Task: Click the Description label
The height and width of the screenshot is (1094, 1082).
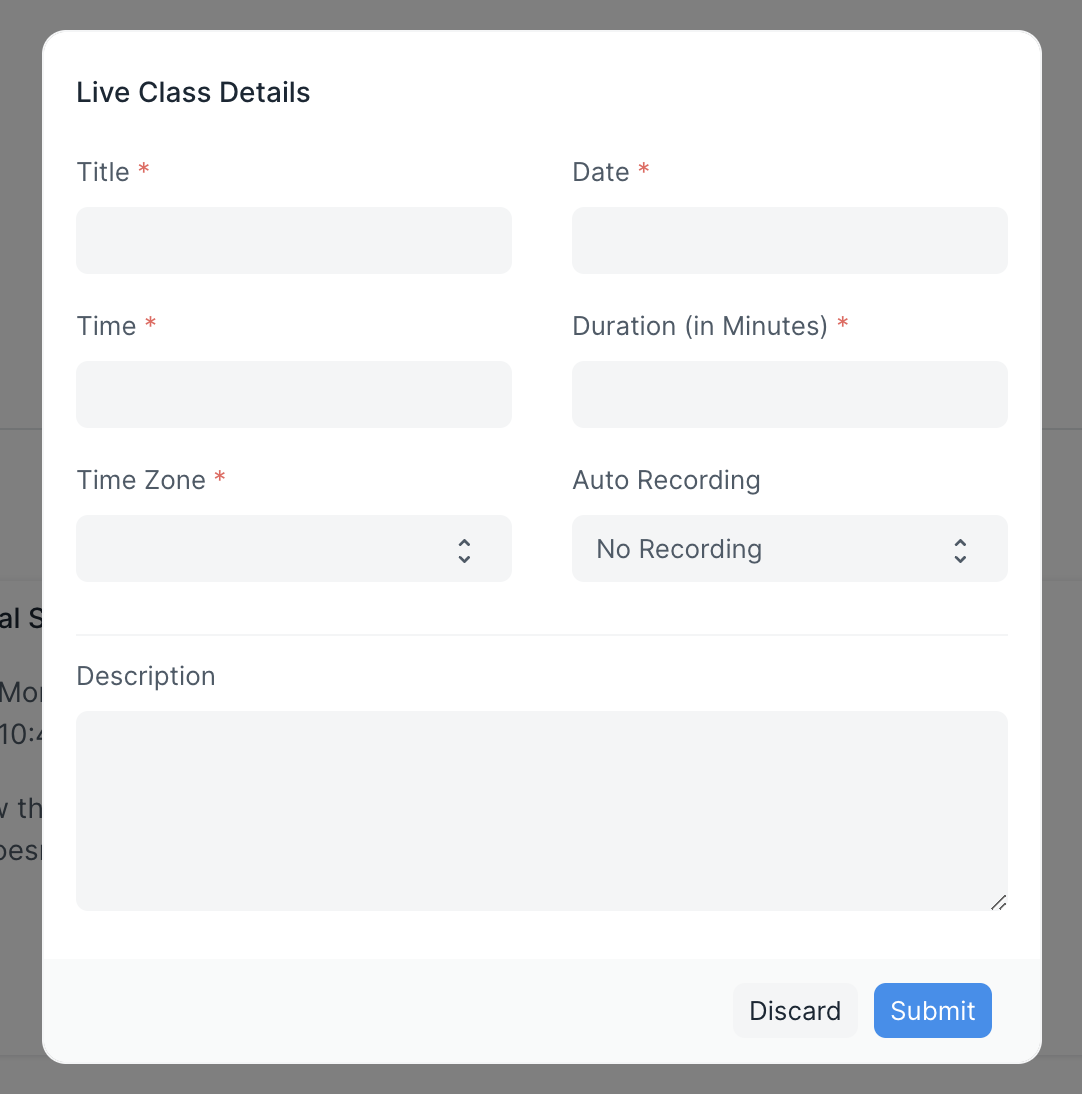Action: tap(146, 676)
